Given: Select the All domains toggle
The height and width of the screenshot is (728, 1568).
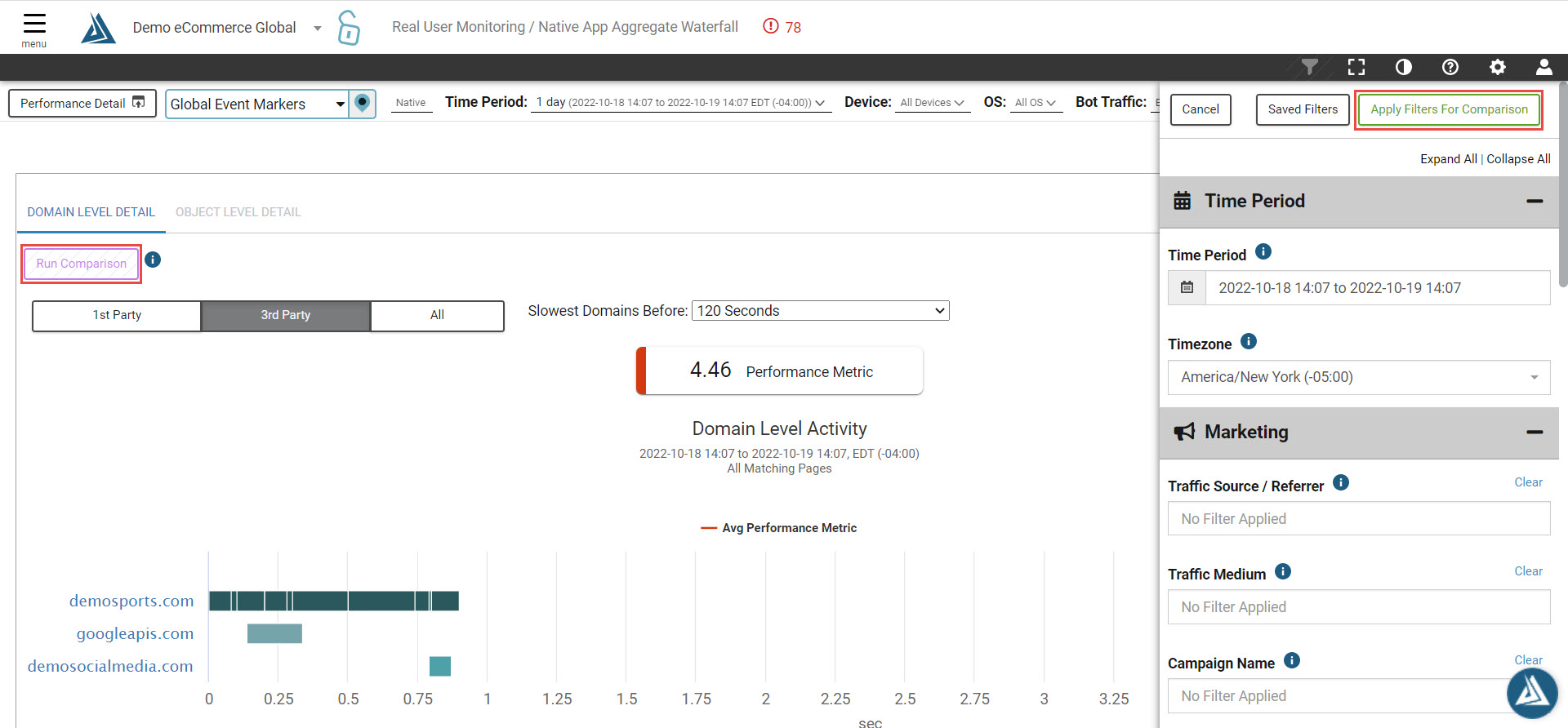Looking at the screenshot, I should pos(437,315).
